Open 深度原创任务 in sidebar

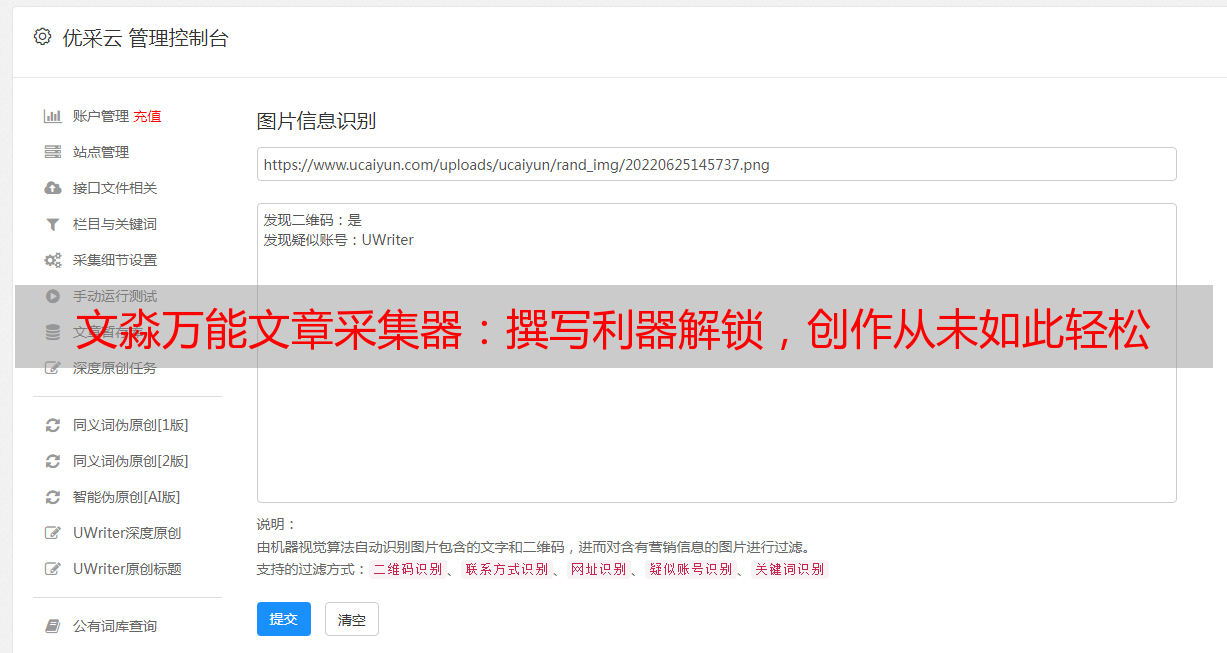pos(115,368)
